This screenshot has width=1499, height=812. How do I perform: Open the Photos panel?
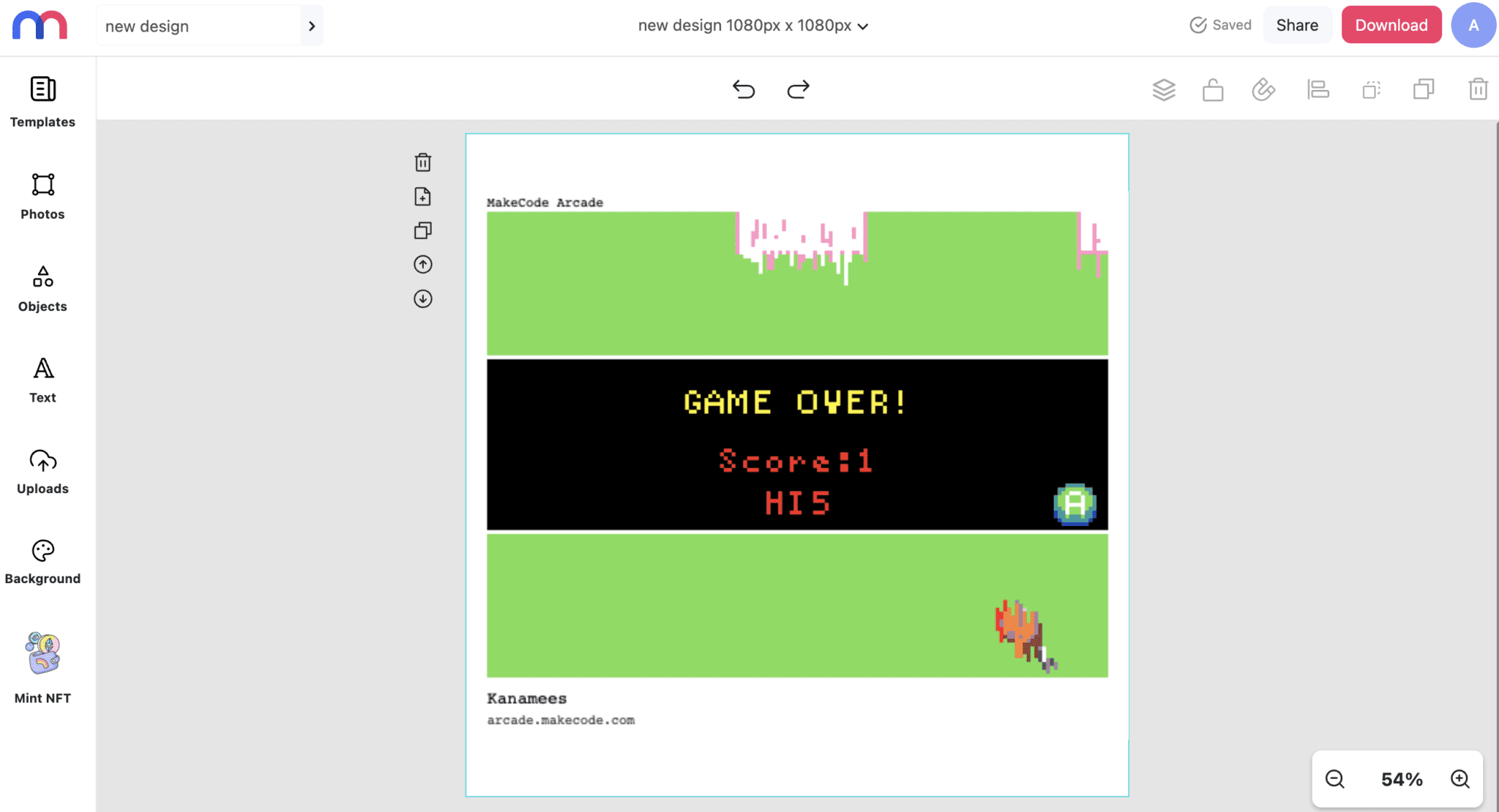click(x=42, y=194)
